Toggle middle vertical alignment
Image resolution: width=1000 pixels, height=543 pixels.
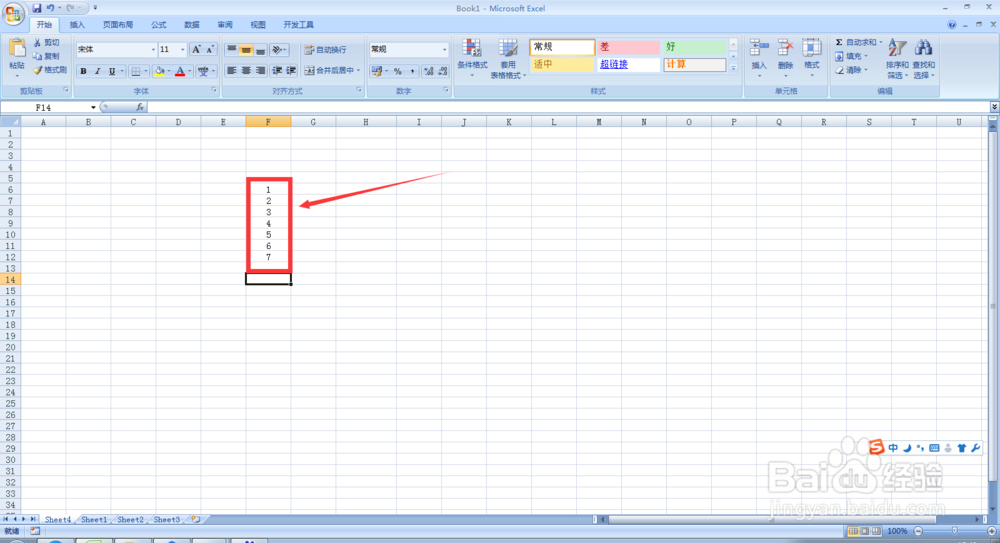[x=246, y=49]
